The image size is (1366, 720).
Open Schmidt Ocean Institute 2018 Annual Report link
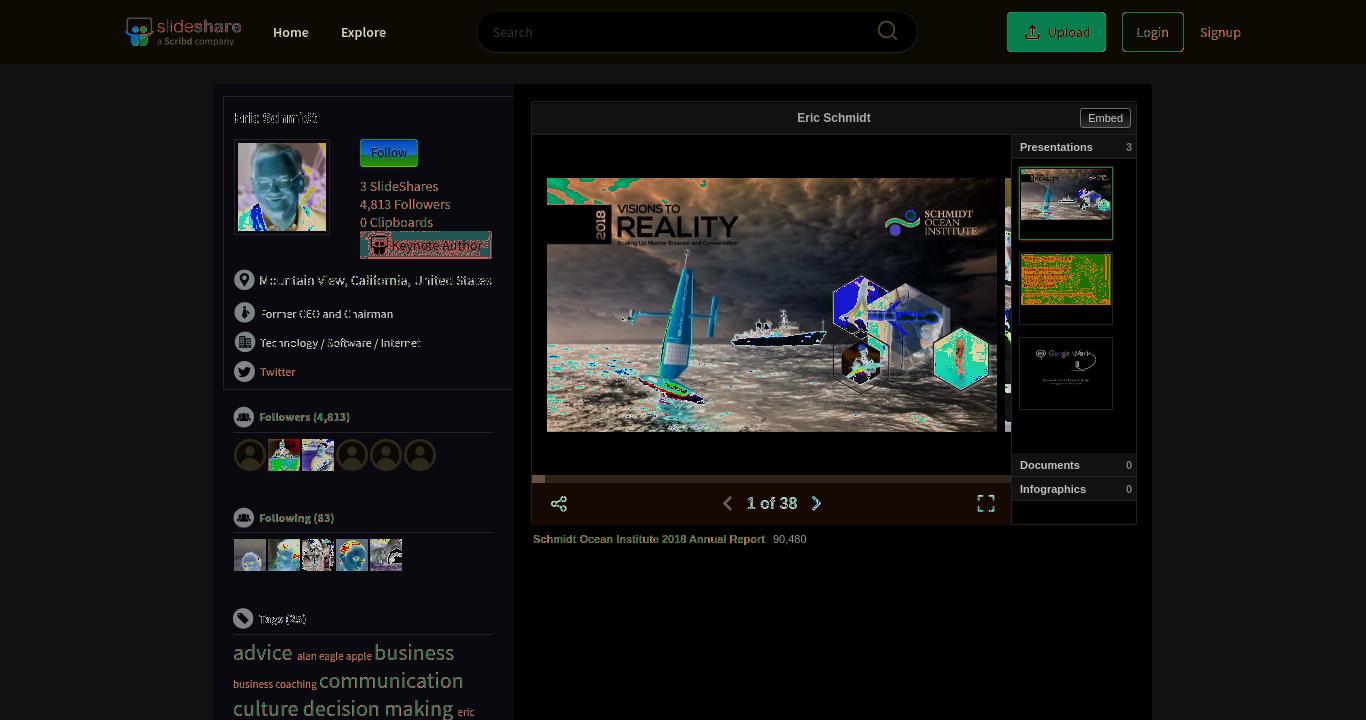649,539
